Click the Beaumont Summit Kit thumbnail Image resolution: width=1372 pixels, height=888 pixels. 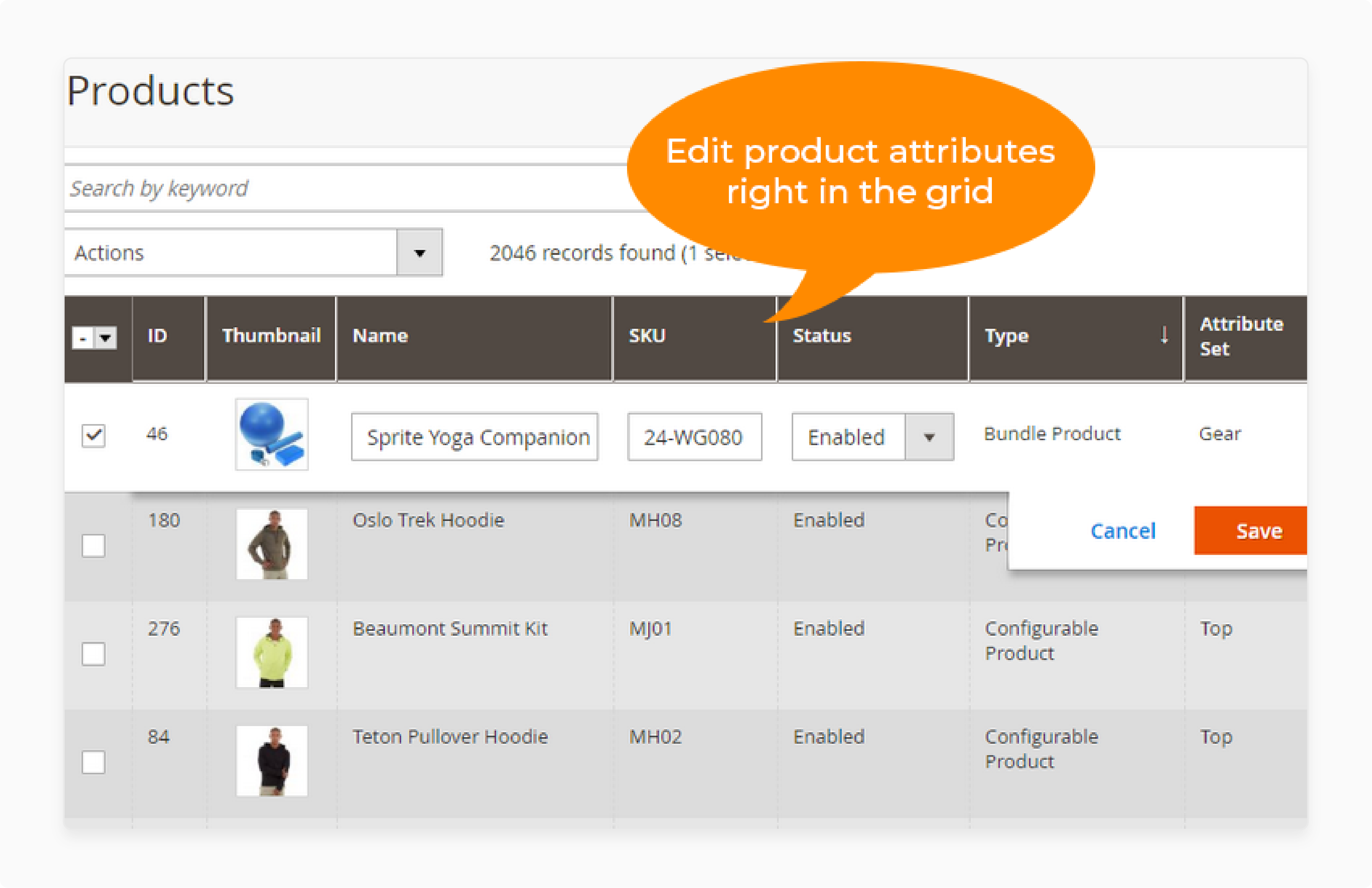tap(271, 652)
